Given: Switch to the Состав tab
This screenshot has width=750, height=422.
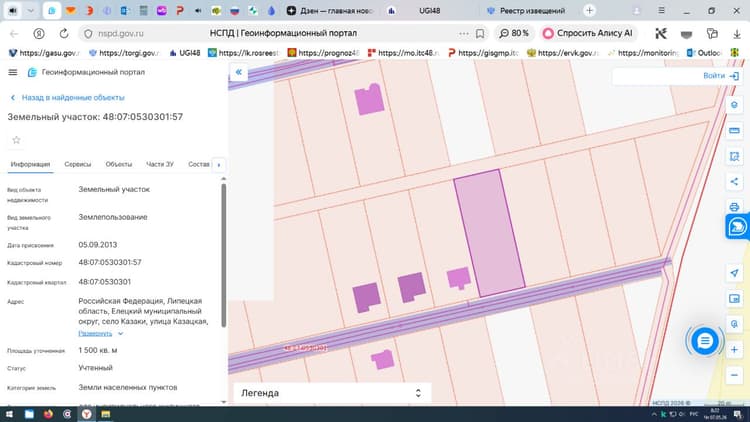Looking at the screenshot, I should click(x=199, y=164).
